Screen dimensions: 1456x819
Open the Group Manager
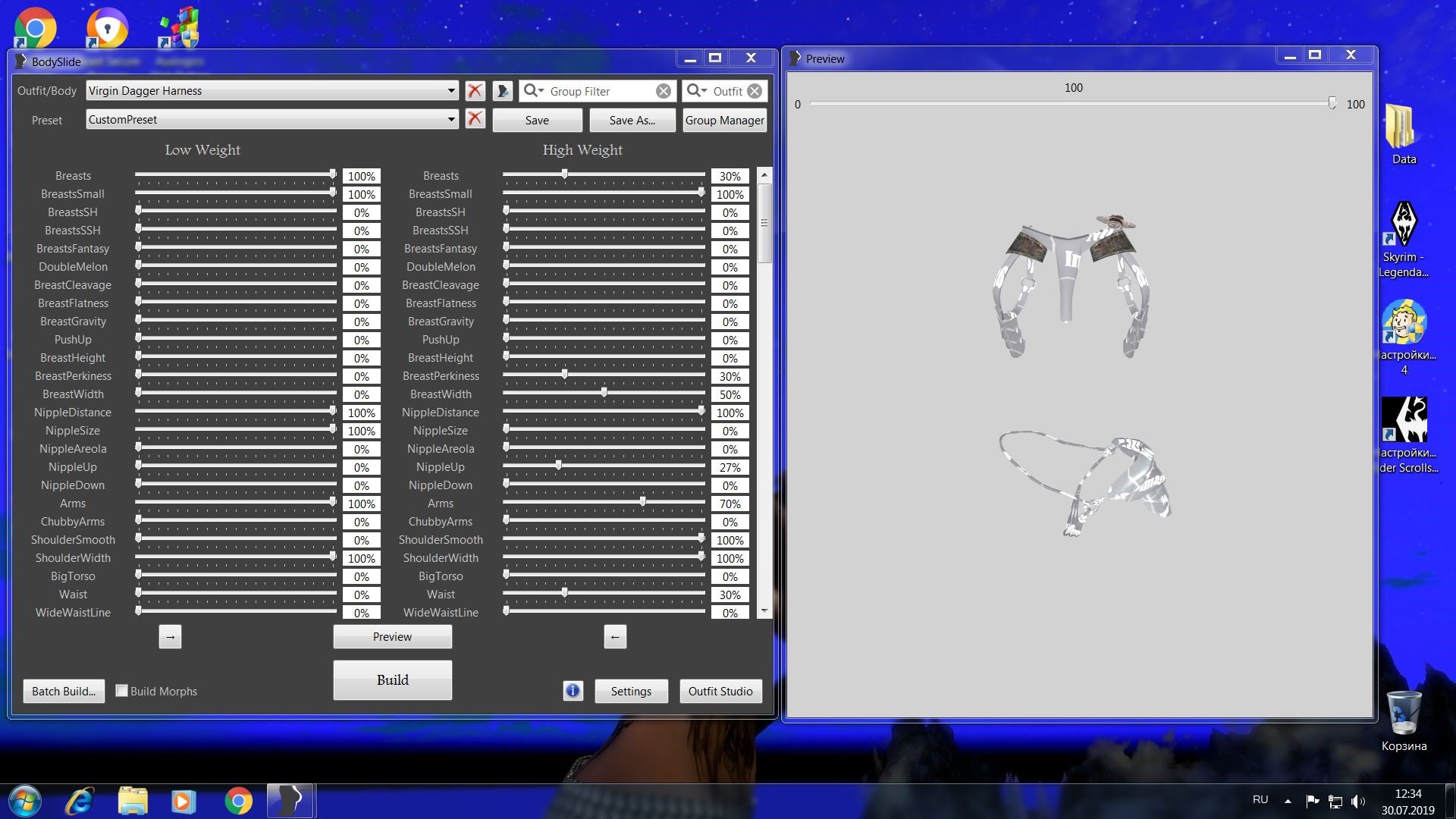[724, 120]
